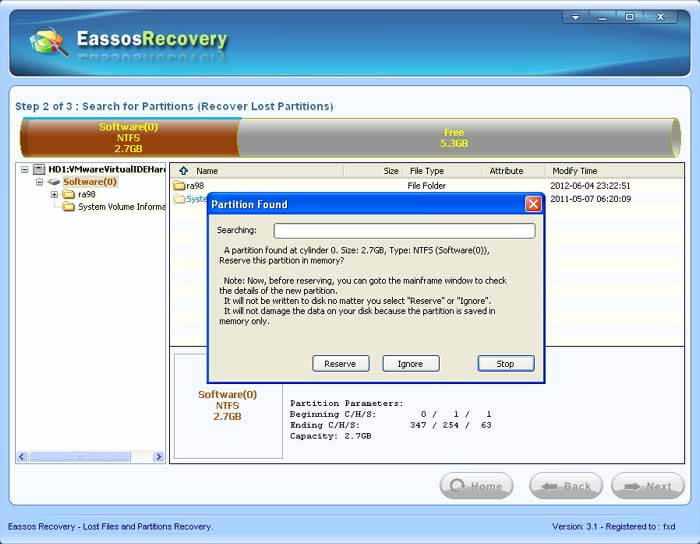Close the Partition Found dialog
This screenshot has height=544, width=700.
tap(533, 204)
